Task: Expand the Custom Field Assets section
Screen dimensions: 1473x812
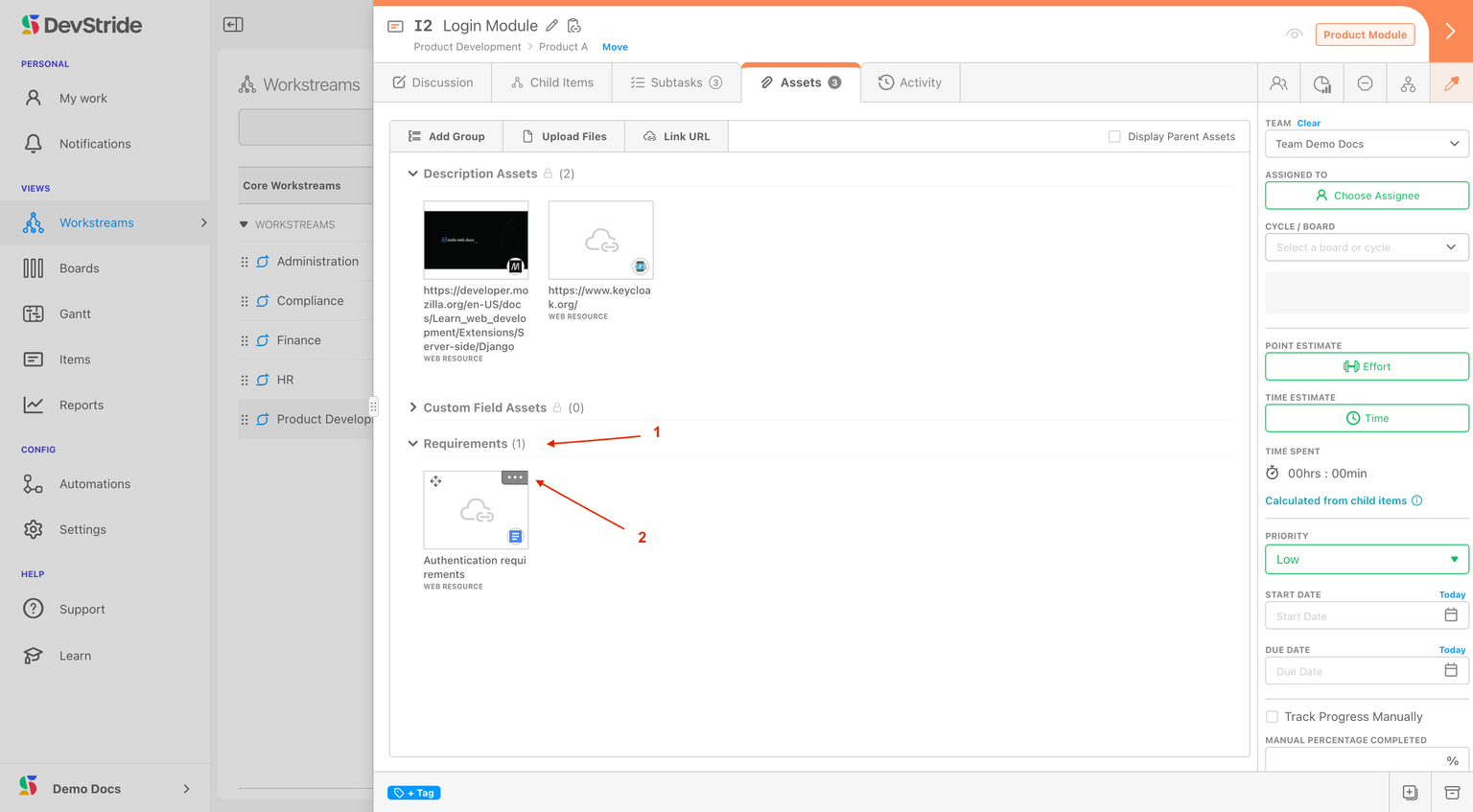Action: click(x=413, y=407)
